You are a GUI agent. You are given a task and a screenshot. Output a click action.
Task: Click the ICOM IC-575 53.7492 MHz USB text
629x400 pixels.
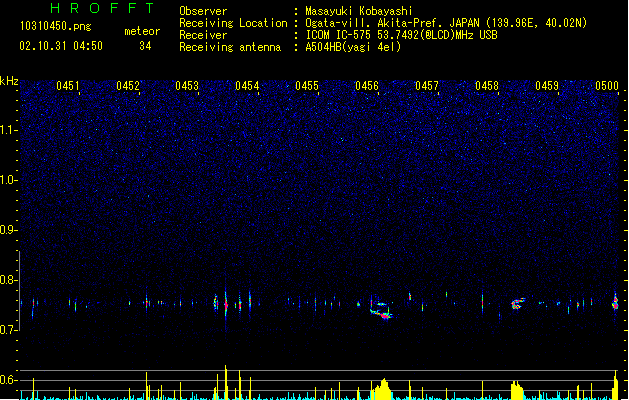click(x=401, y=35)
